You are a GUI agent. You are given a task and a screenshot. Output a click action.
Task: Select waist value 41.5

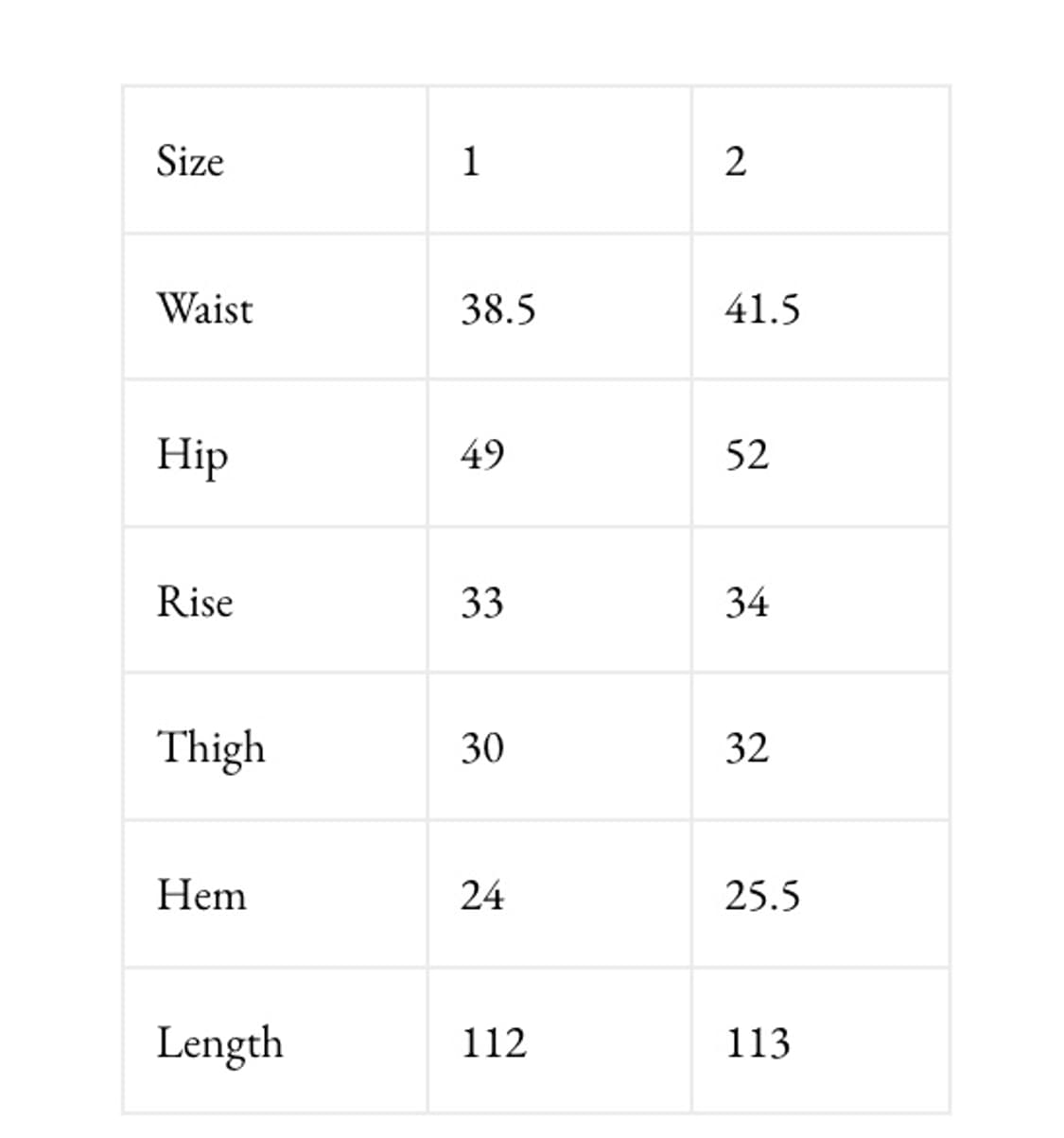pos(762,308)
